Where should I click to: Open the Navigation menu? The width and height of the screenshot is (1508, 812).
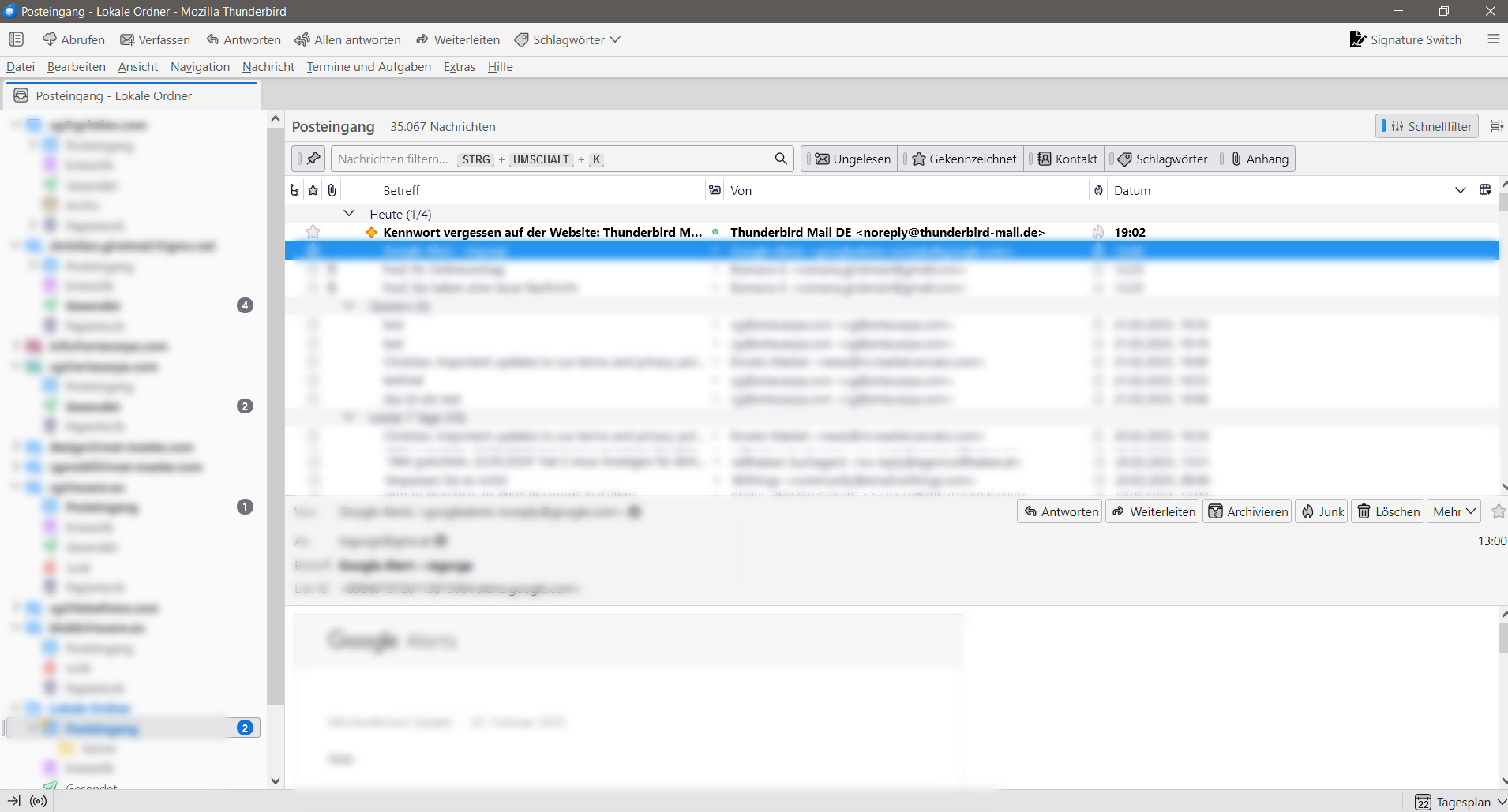click(x=200, y=67)
